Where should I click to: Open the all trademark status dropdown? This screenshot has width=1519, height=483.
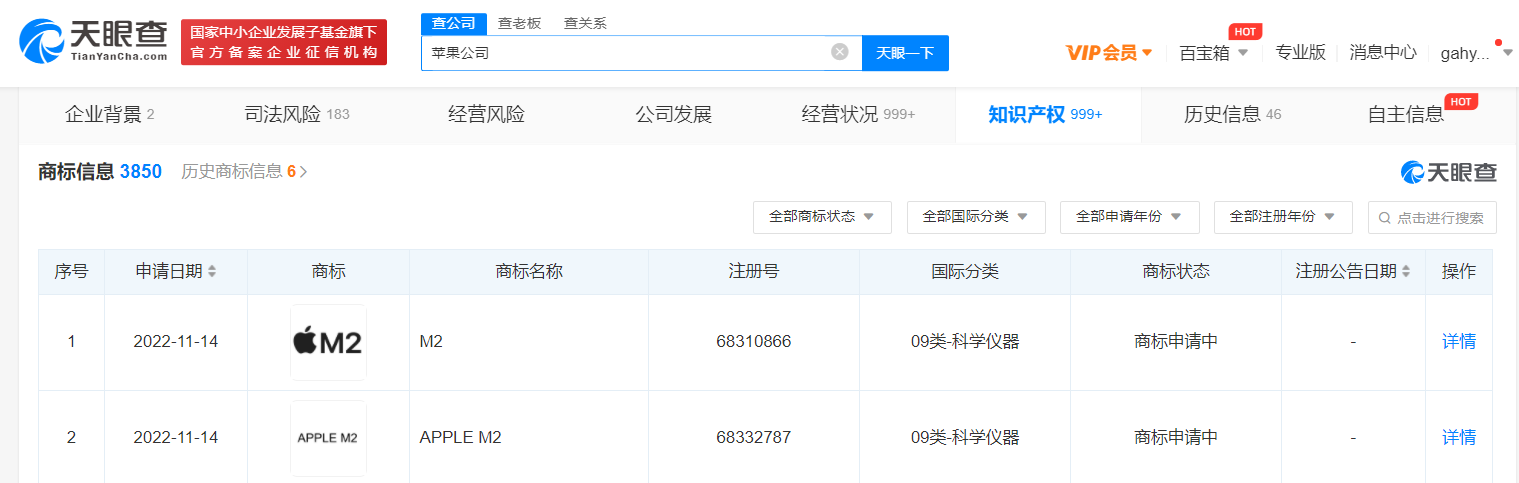click(x=822, y=217)
